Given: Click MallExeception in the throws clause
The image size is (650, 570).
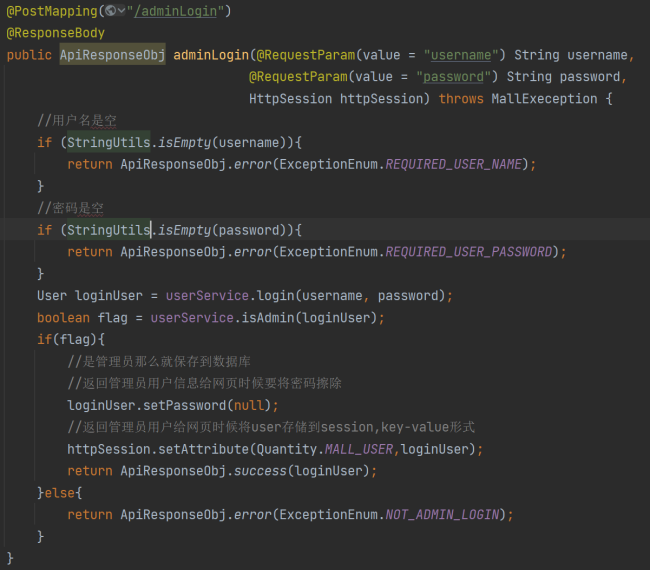Looking at the screenshot, I should [x=544, y=99].
